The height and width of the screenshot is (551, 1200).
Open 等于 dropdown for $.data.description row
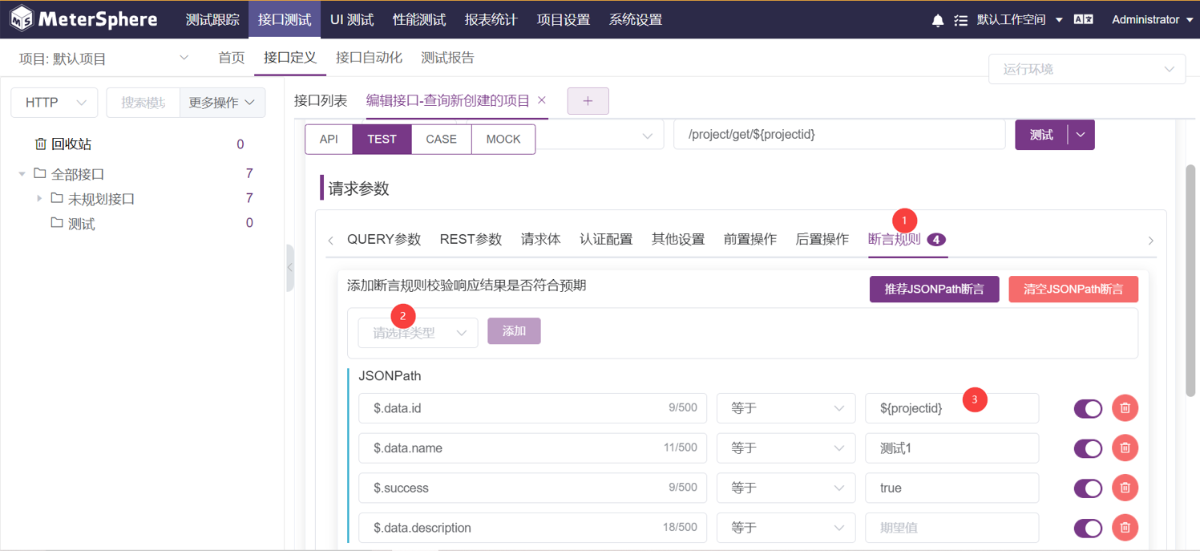[786, 528]
